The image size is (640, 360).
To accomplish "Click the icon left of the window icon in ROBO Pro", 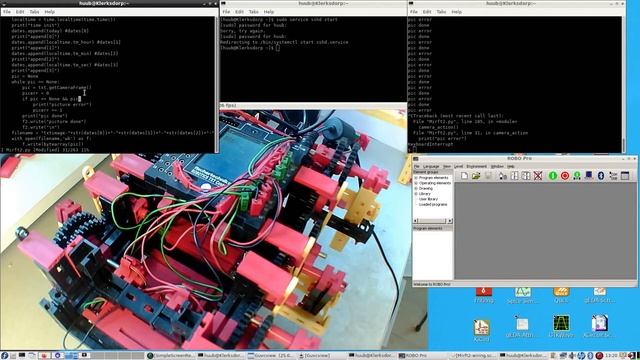I will (613, 176).
